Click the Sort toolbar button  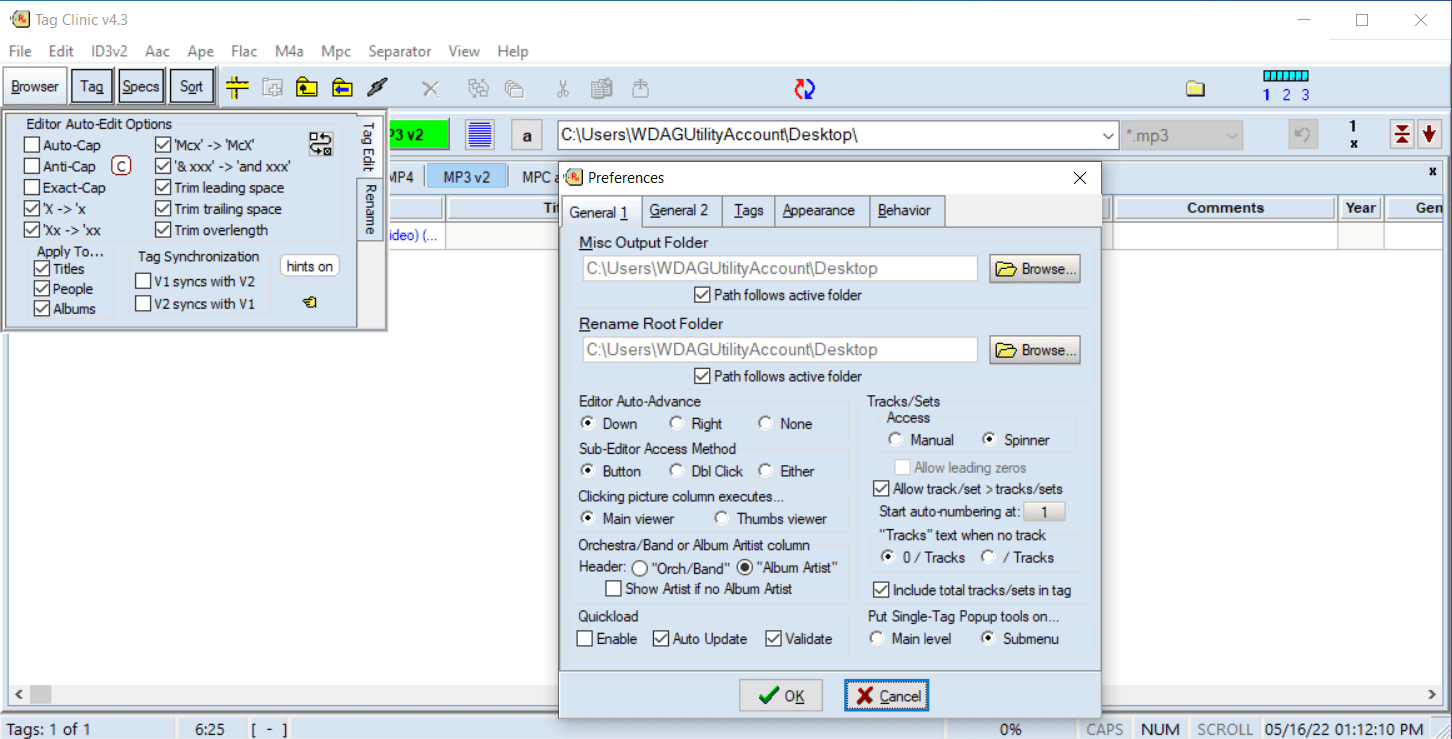192,87
